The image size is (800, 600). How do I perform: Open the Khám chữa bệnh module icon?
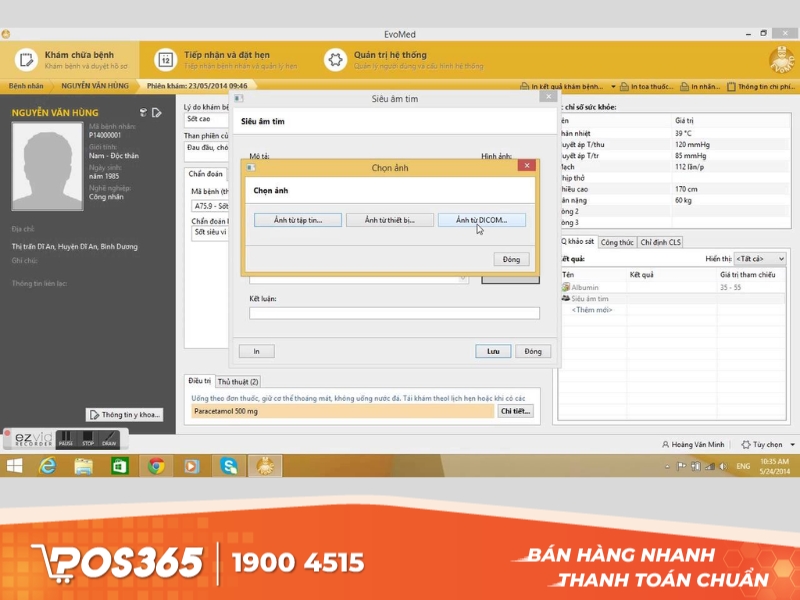(x=26, y=60)
